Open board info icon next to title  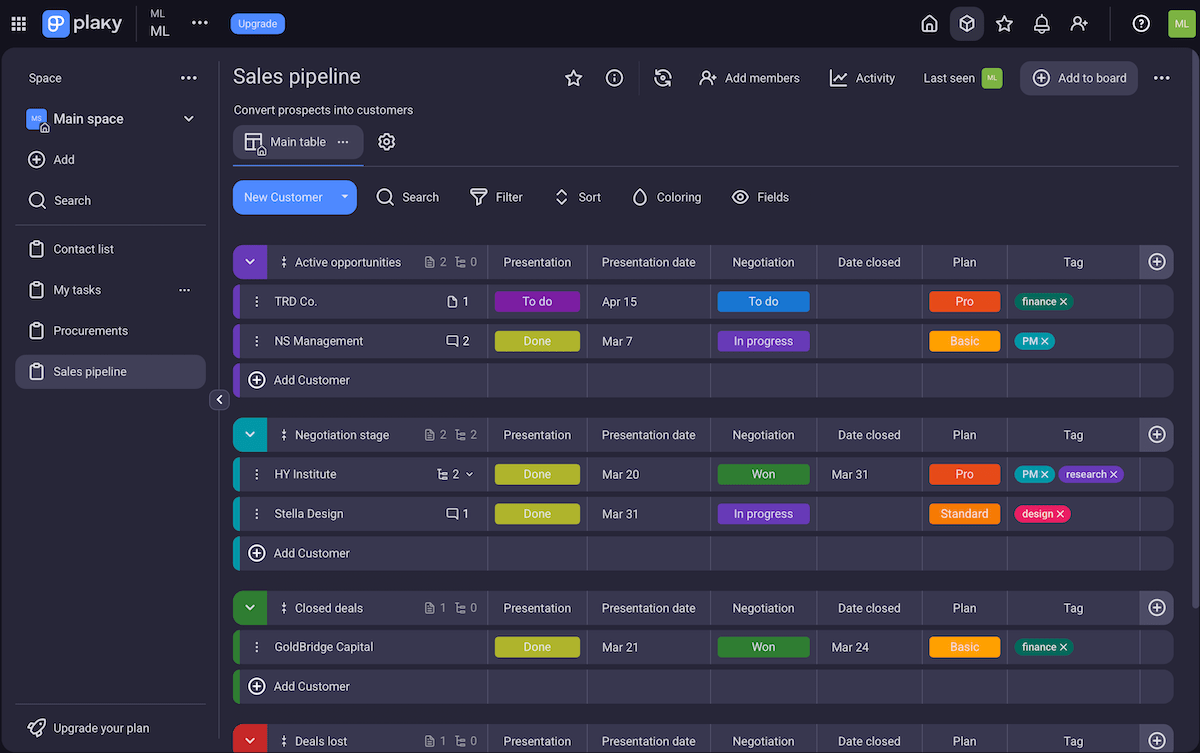click(x=614, y=78)
